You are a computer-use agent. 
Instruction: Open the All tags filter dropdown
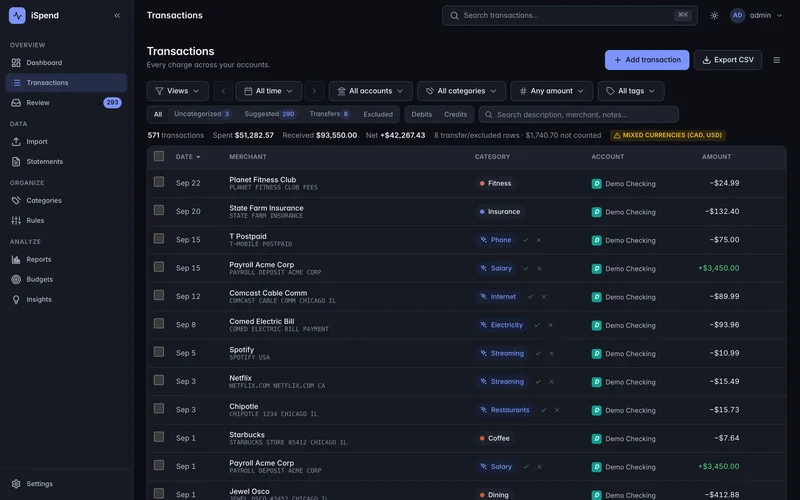coord(631,91)
